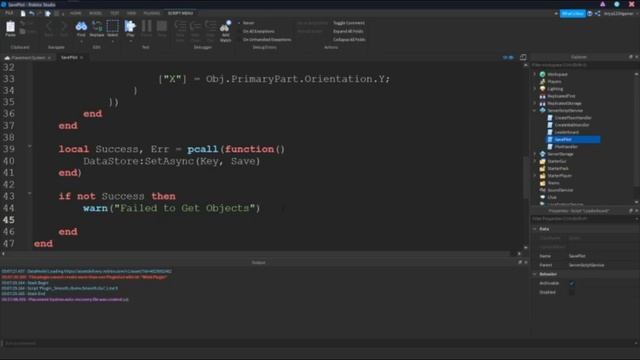
Task: Select SoundService in Explorer
Action: click(x=560, y=190)
